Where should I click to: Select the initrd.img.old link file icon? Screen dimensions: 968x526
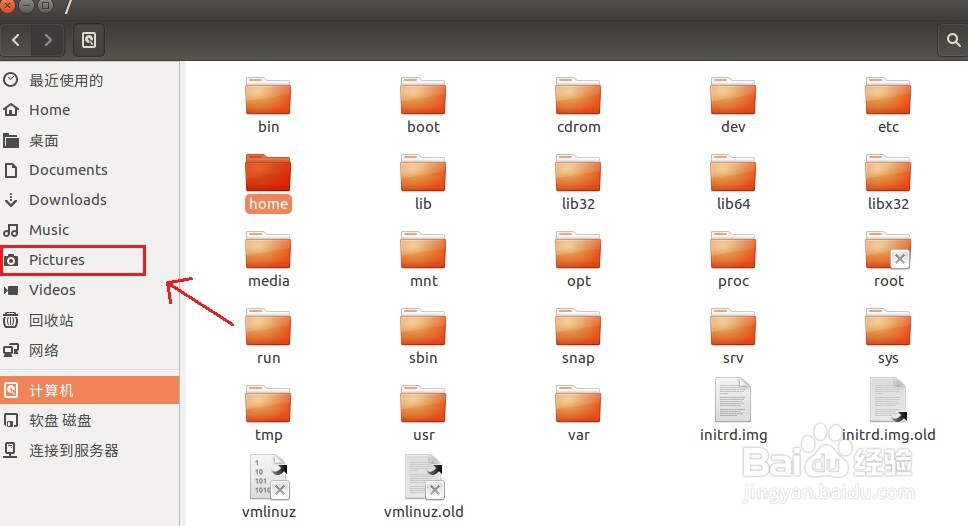(888, 400)
